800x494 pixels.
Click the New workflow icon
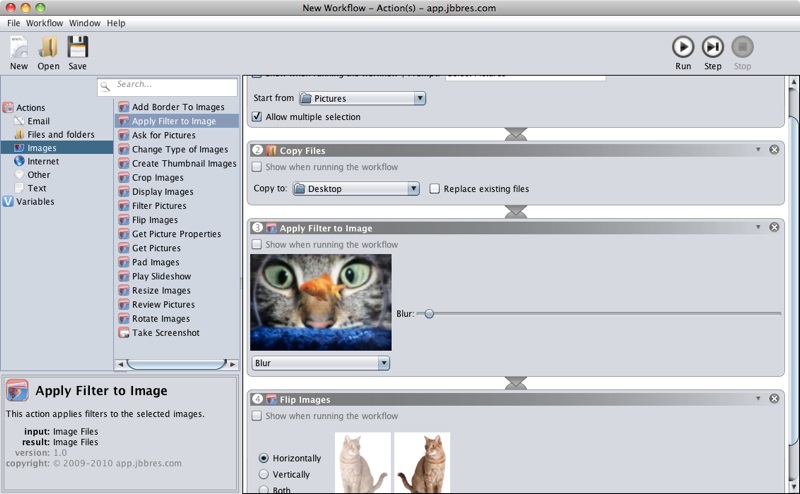point(19,47)
